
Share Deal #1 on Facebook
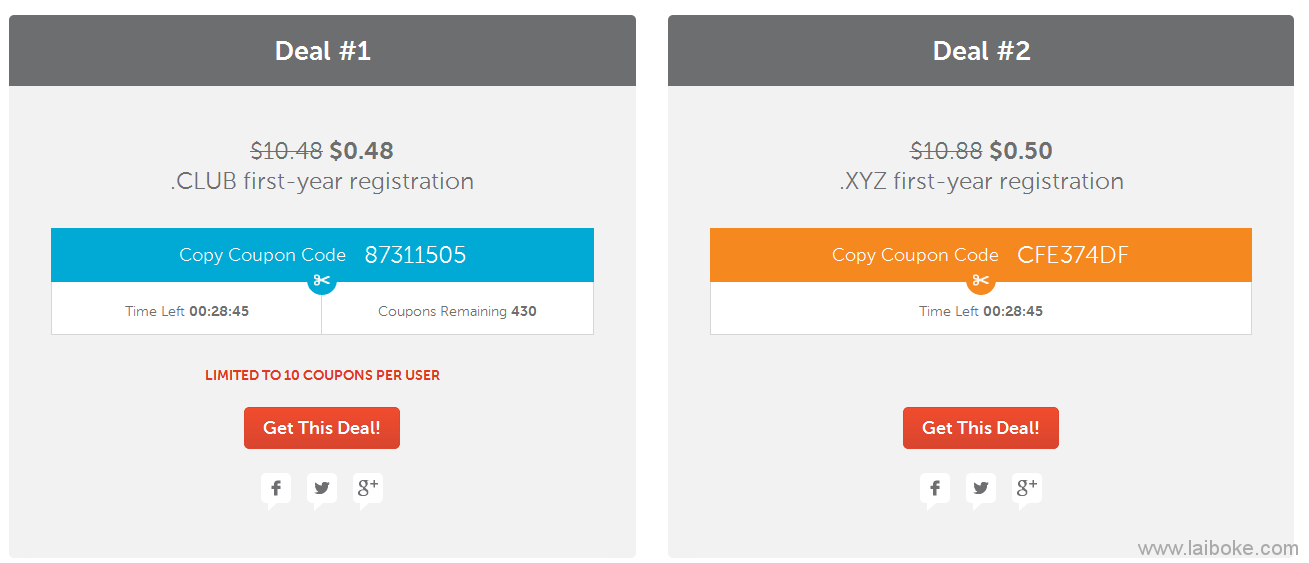[x=276, y=489]
